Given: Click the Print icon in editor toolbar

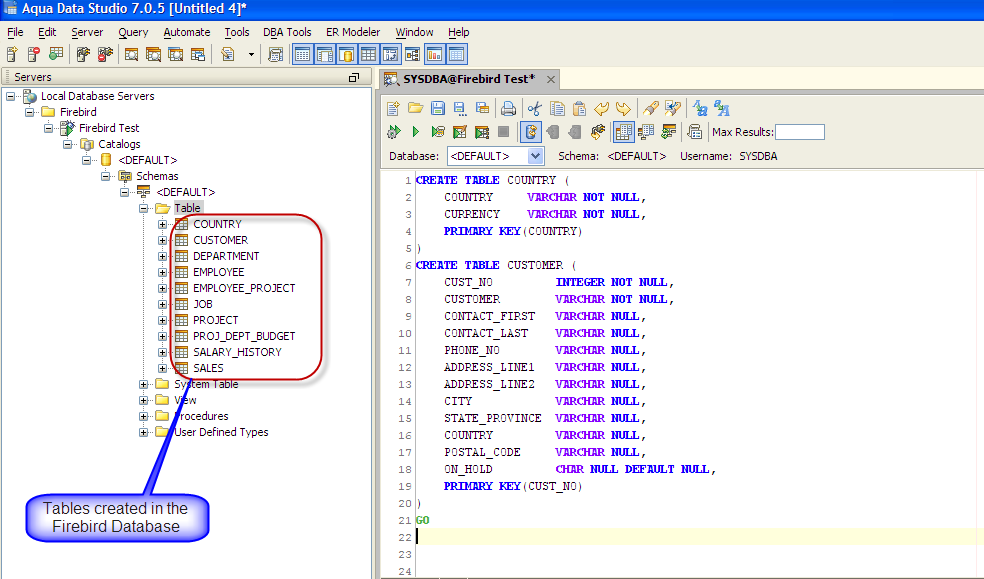Looking at the screenshot, I should pos(508,108).
